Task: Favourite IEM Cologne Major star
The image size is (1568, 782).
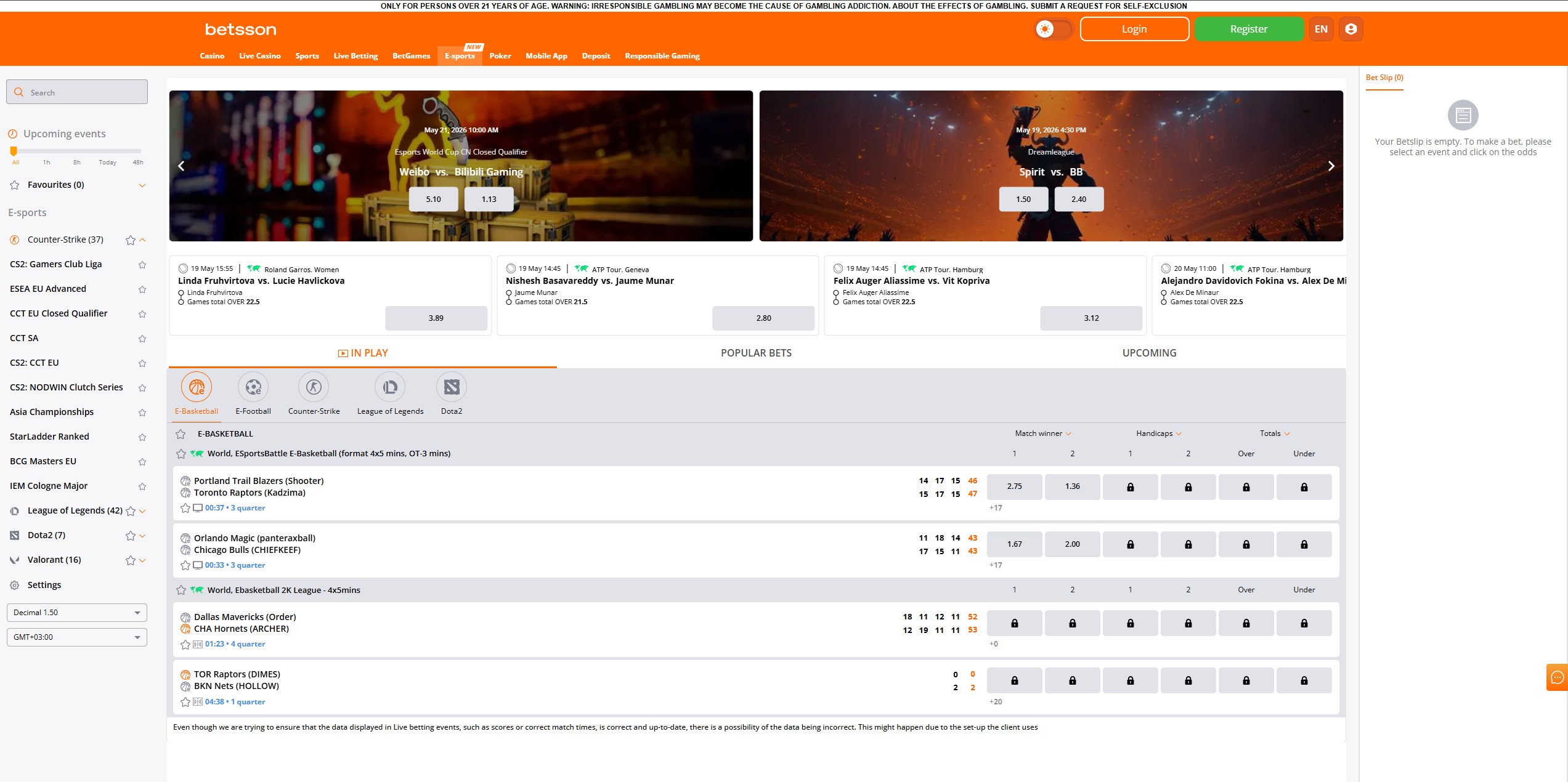Action: [x=142, y=486]
